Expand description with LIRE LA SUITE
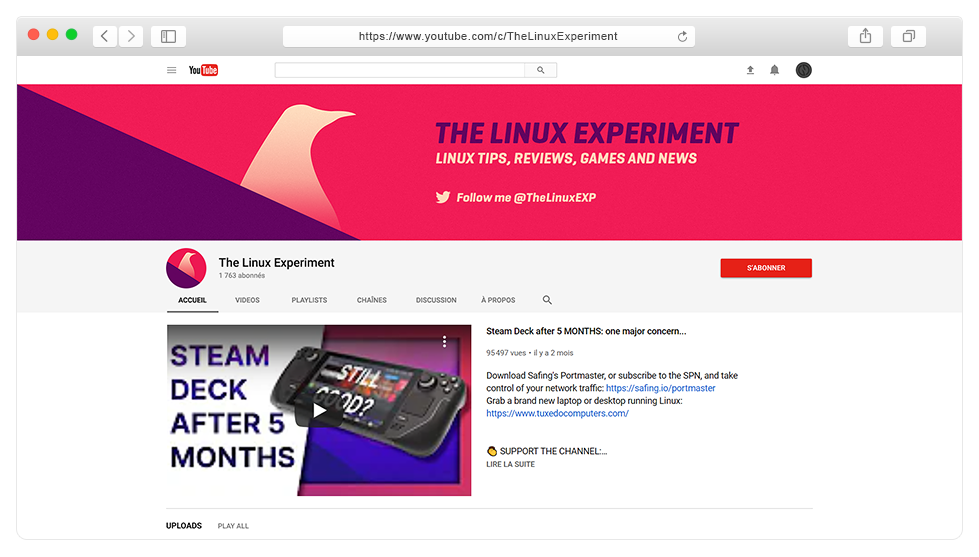 click(511, 465)
